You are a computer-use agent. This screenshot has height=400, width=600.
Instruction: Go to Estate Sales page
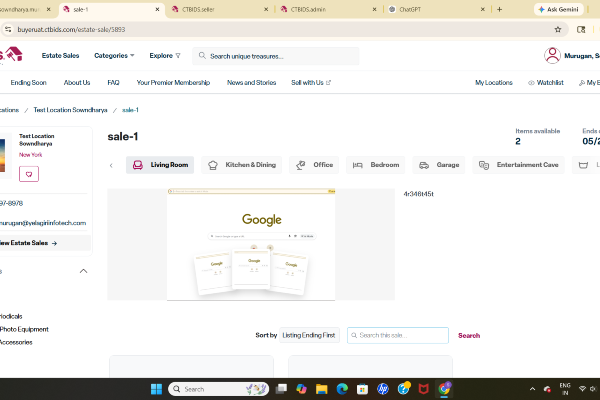coord(60,56)
